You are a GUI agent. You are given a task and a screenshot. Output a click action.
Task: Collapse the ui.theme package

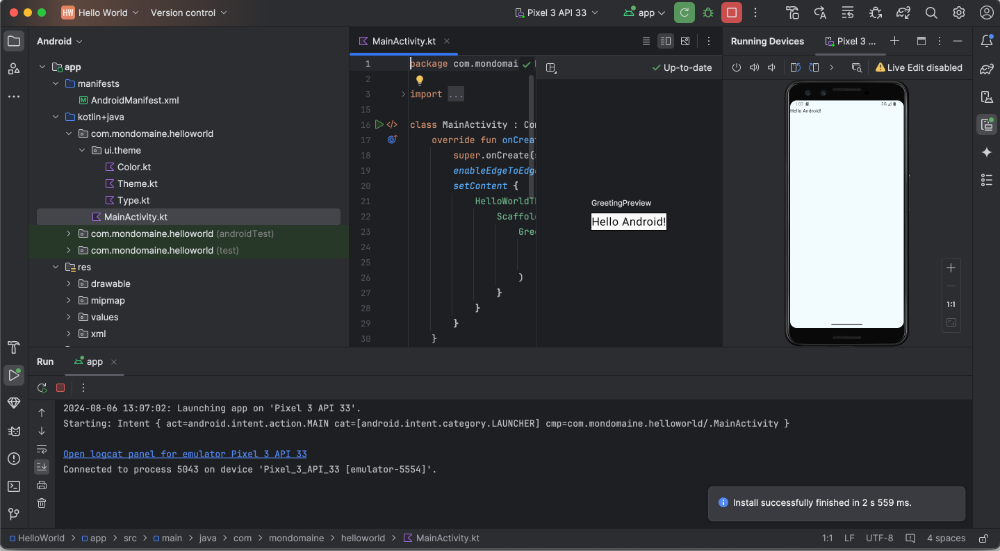pyautogui.click(x=82, y=151)
